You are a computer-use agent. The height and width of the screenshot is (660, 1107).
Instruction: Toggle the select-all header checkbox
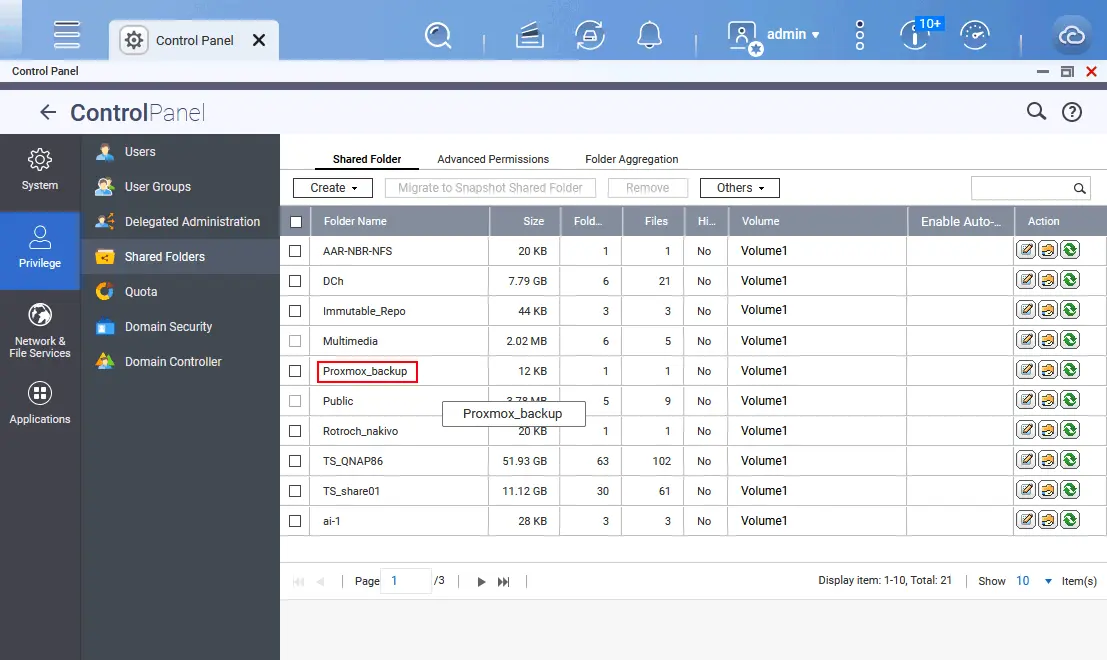[296, 222]
